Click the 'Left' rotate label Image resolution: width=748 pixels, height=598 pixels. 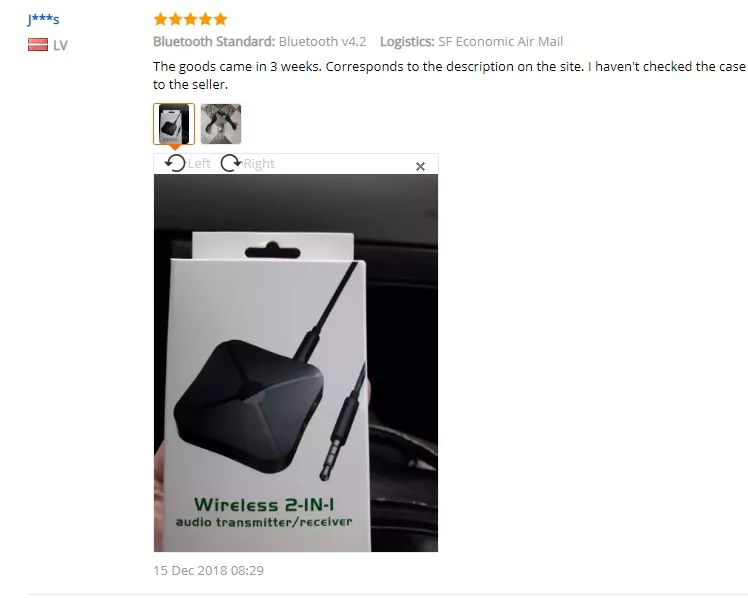coord(199,164)
